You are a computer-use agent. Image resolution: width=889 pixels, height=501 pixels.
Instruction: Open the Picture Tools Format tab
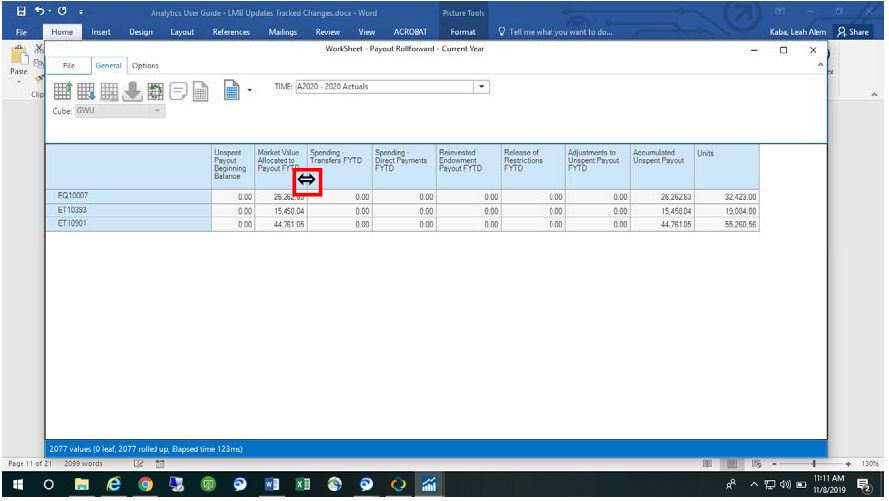click(x=463, y=32)
